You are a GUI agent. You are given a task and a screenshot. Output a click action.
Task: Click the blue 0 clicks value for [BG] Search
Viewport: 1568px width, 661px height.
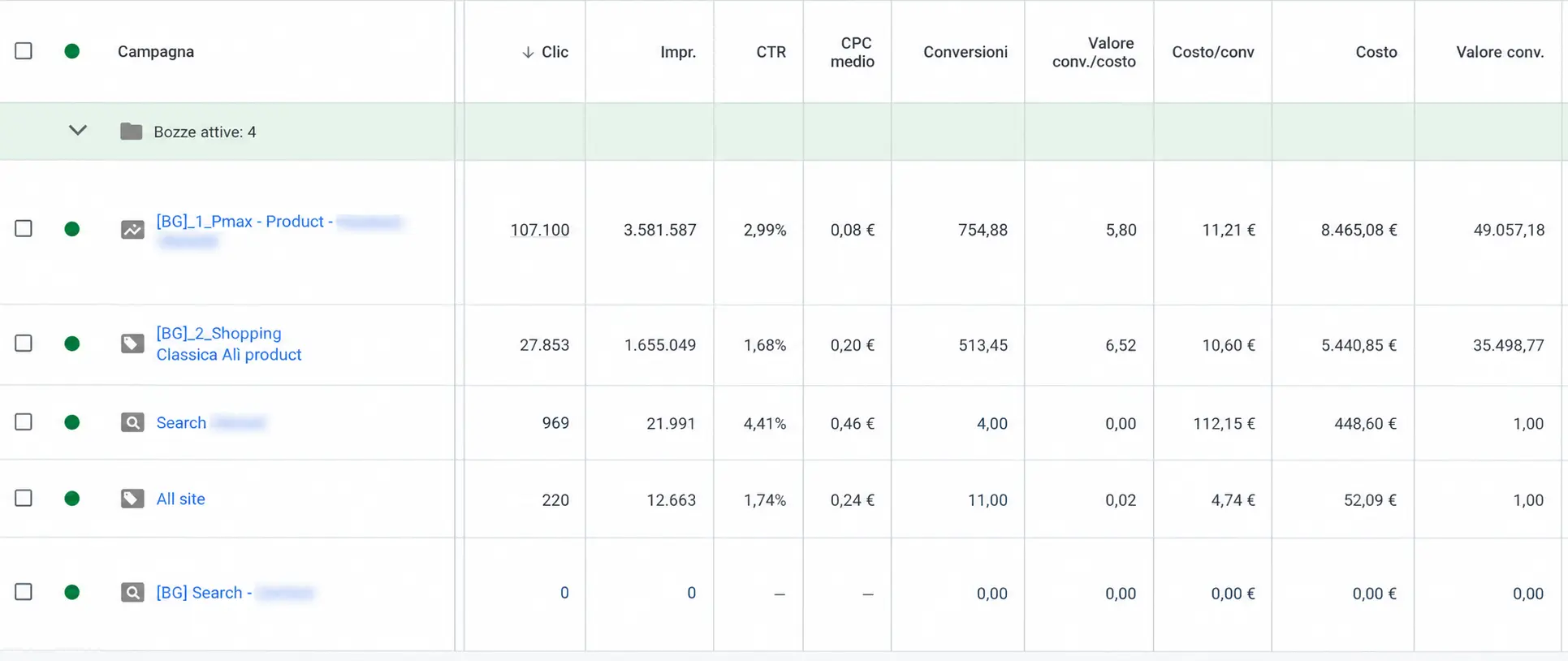pos(564,593)
